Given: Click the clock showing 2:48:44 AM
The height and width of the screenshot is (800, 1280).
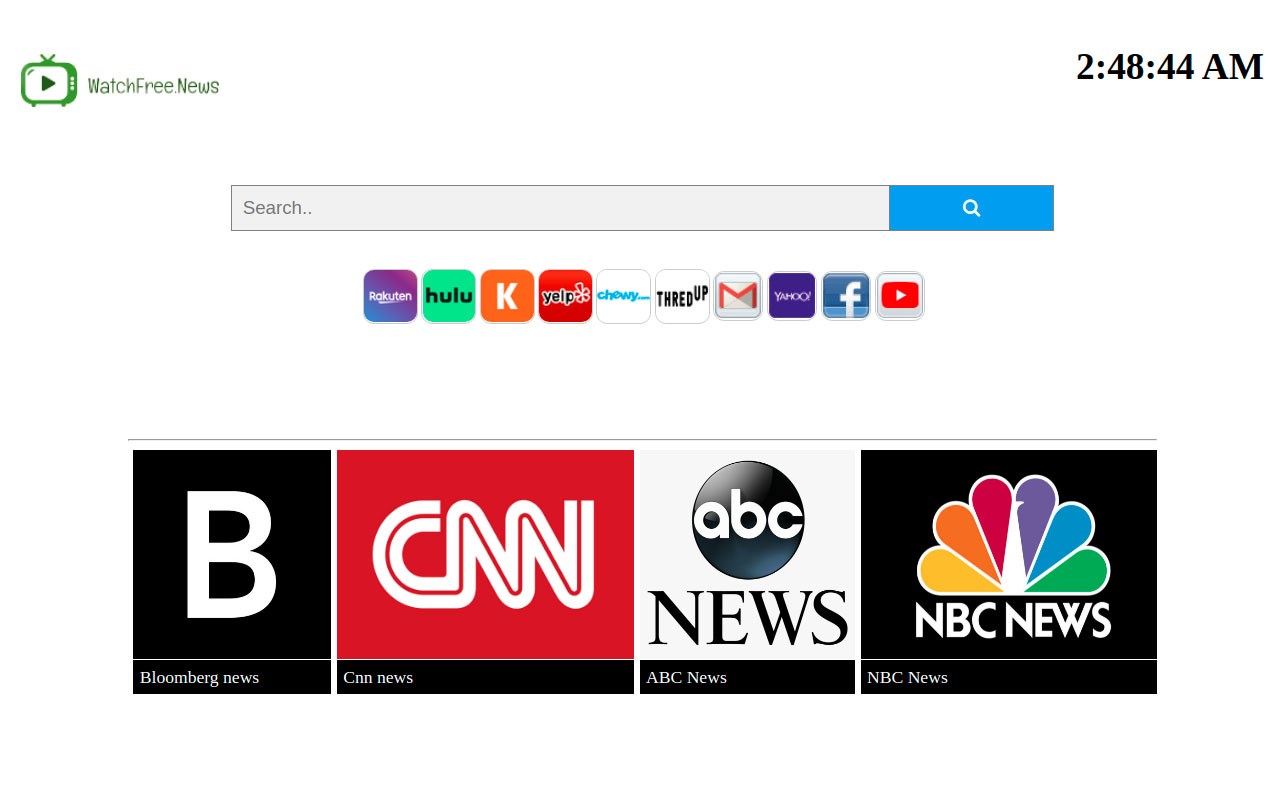Looking at the screenshot, I should [1169, 67].
